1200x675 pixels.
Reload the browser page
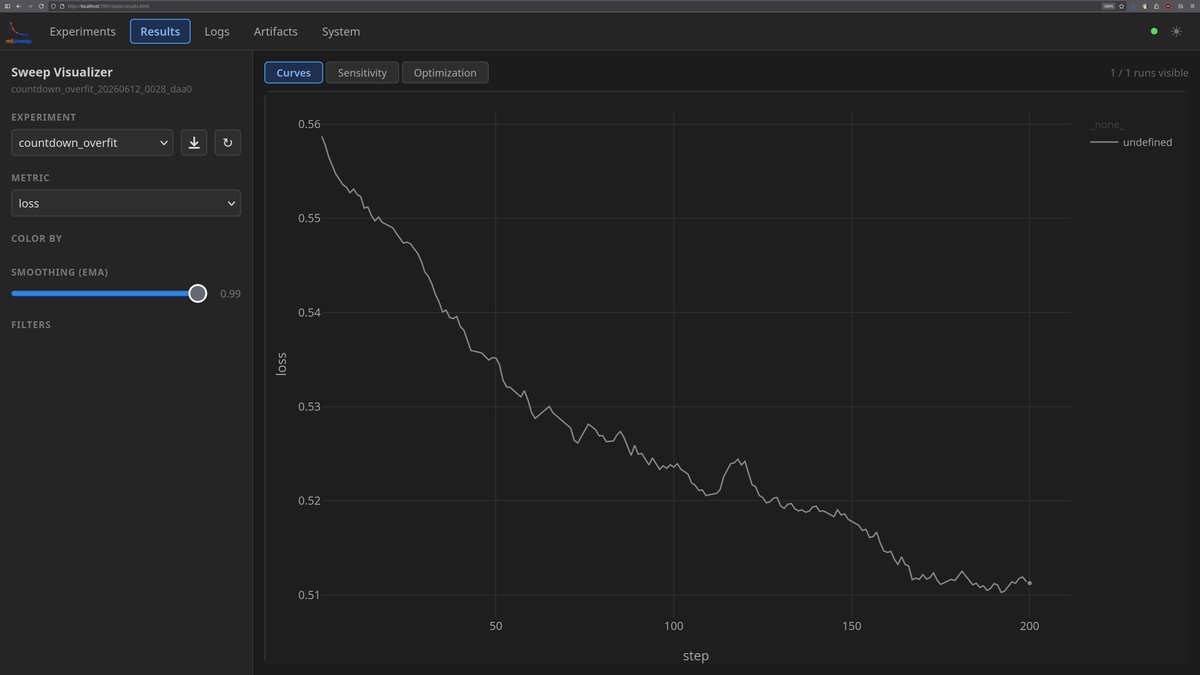click(41, 6)
